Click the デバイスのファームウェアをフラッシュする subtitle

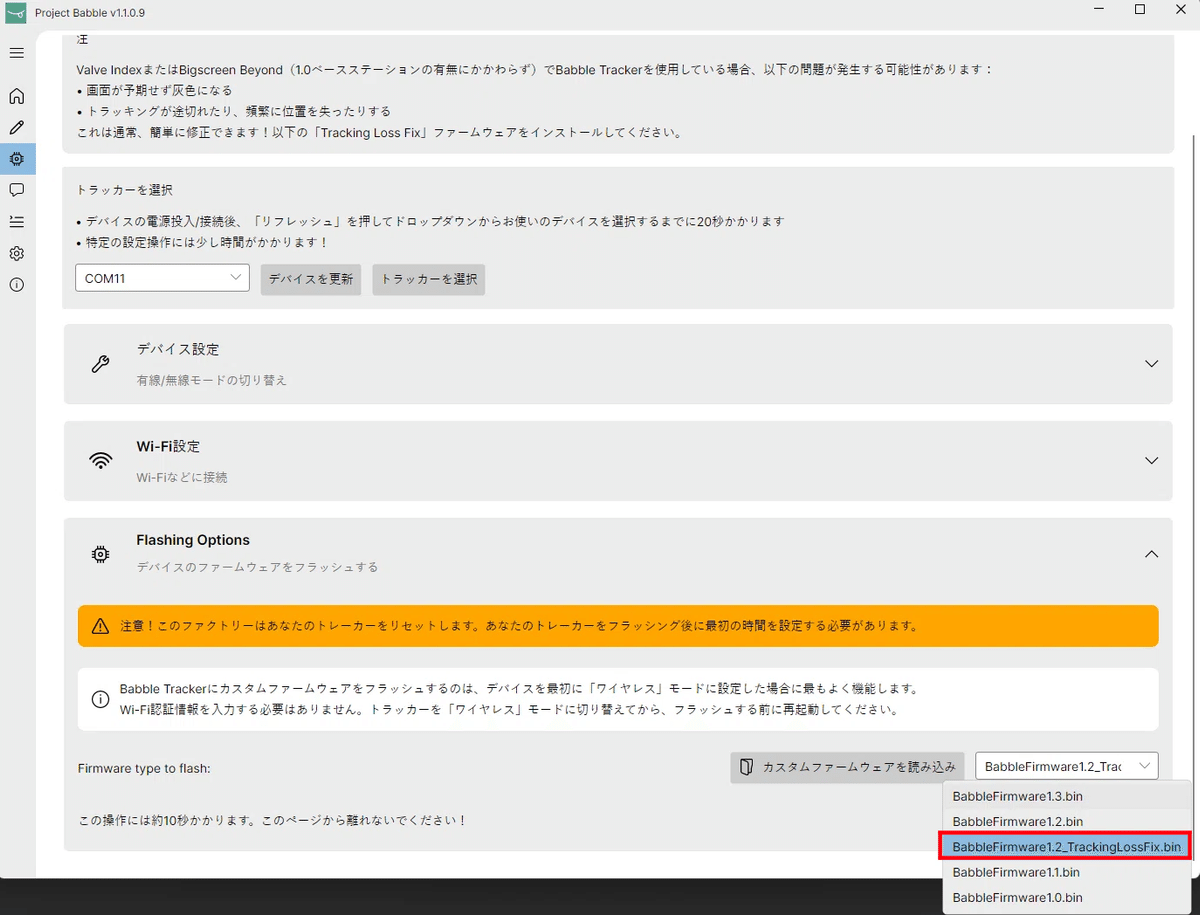(258, 567)
